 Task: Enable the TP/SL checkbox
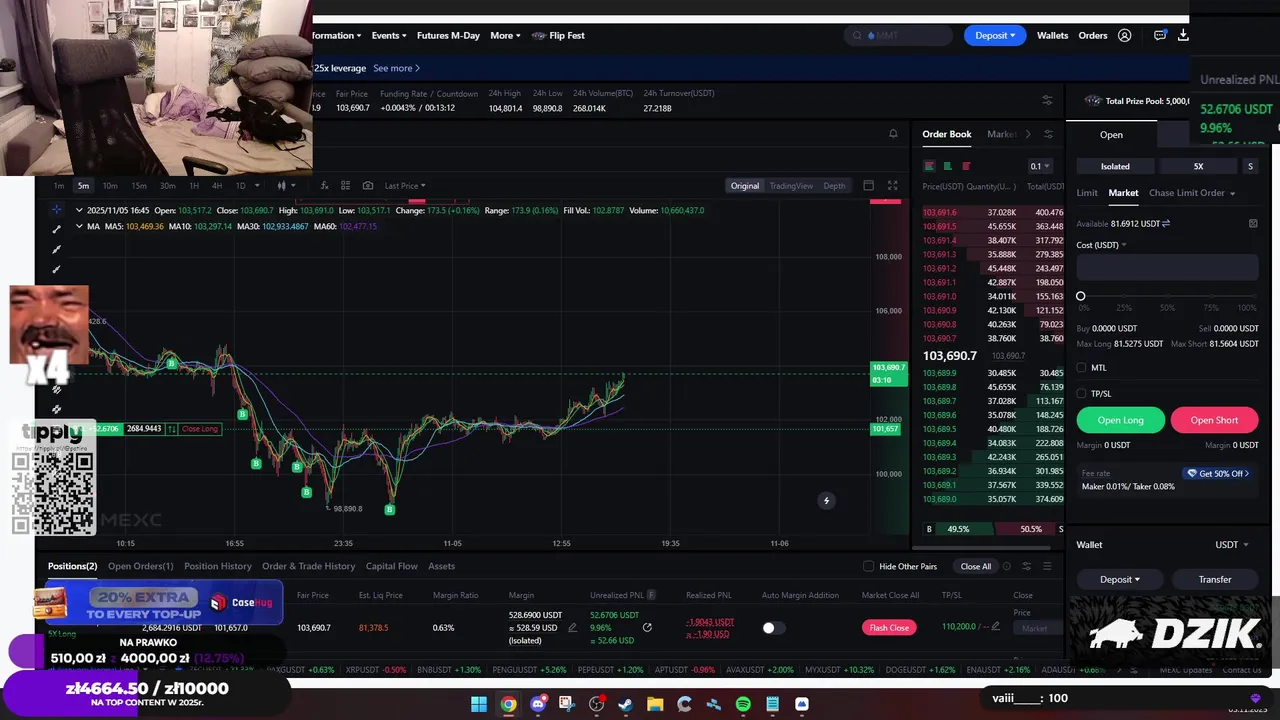tap(1081, 394)
